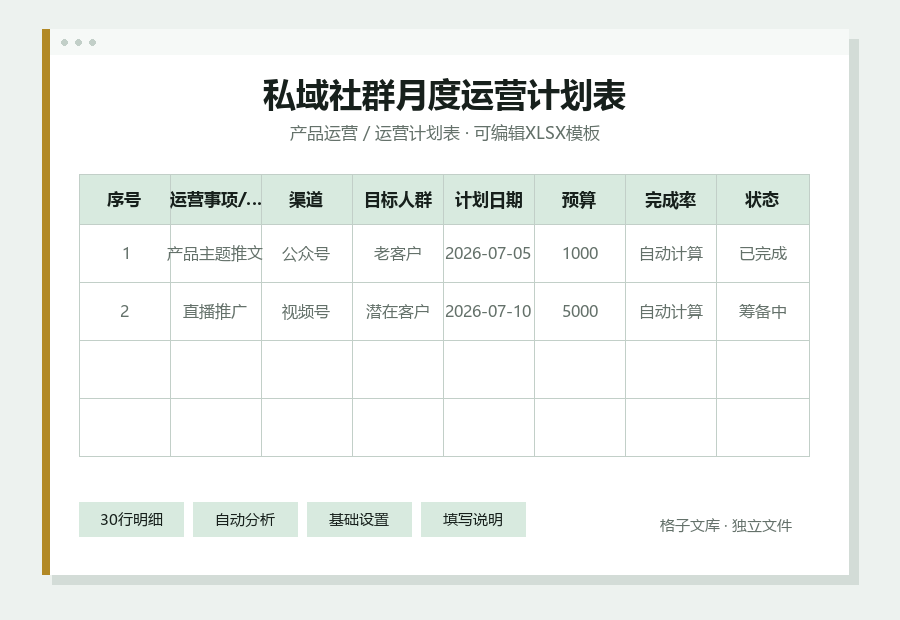Screen dimensions: 900x620
Task: Click the 老客户 cell
Action: [x=398, y=254]
